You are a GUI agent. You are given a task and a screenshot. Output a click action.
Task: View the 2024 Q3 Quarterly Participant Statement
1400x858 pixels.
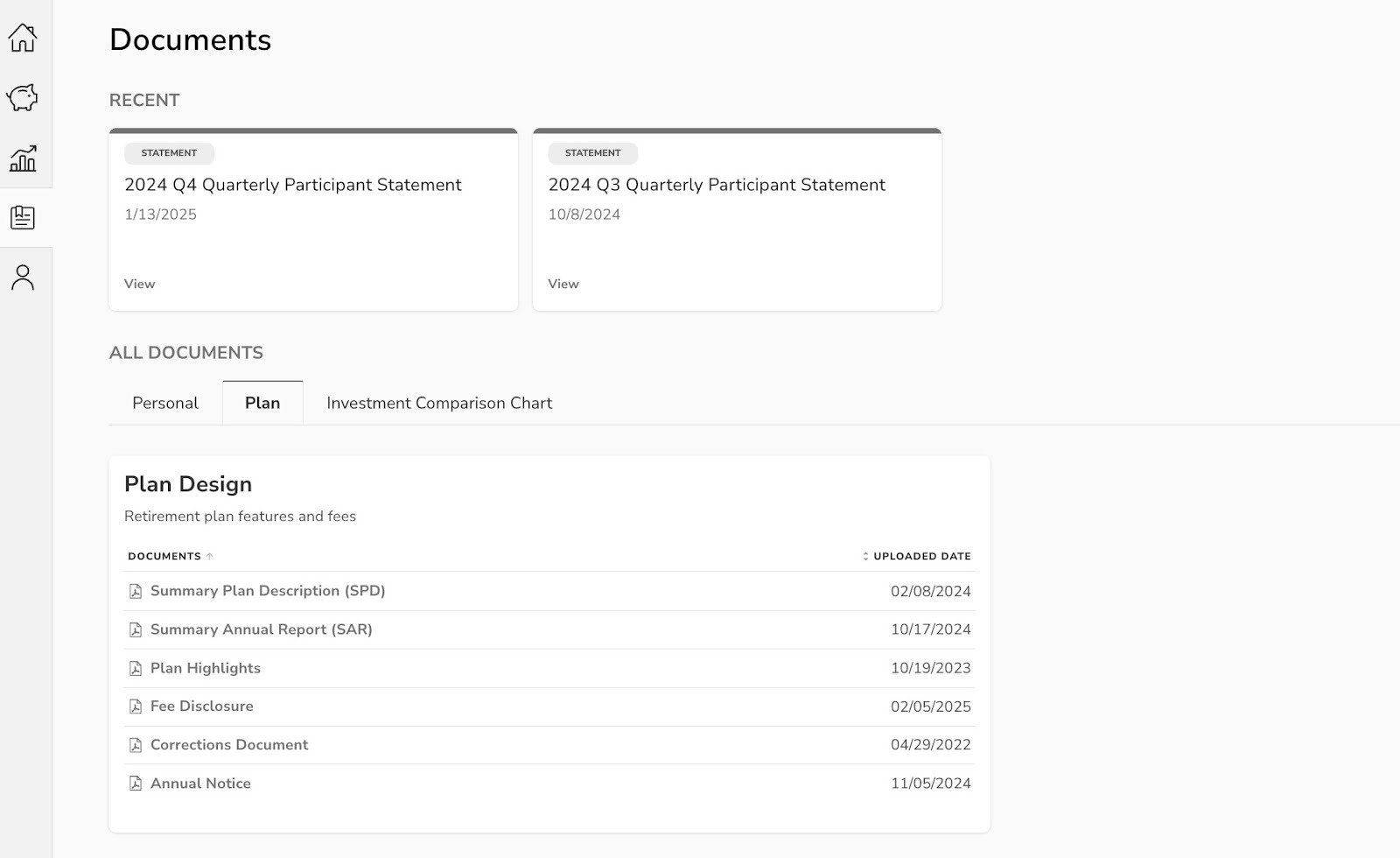click(x=563, y=284)
